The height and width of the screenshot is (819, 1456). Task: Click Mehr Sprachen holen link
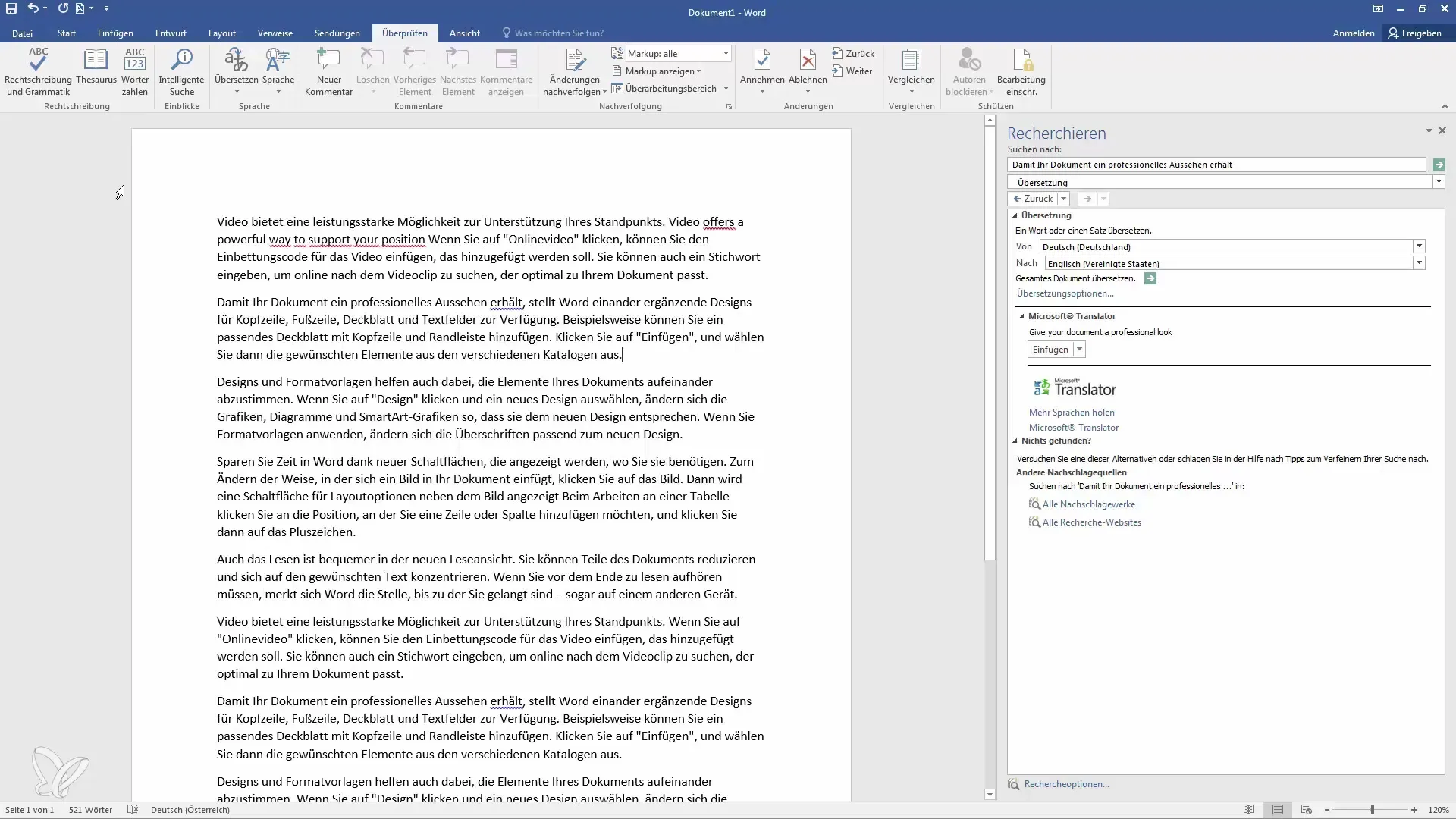point(1072,413)
